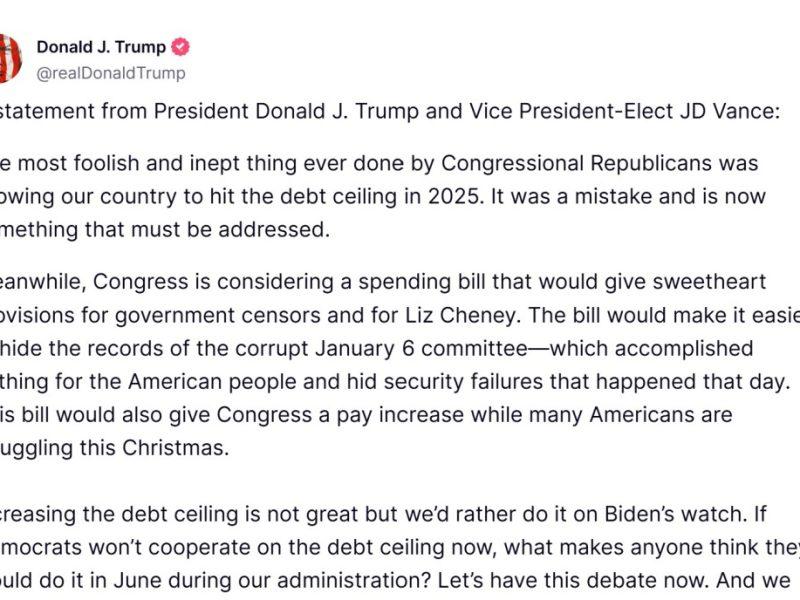Click the @realDonaldTrump handle
The width and height of the screenshot is (800, 600).
pos(110,73)
